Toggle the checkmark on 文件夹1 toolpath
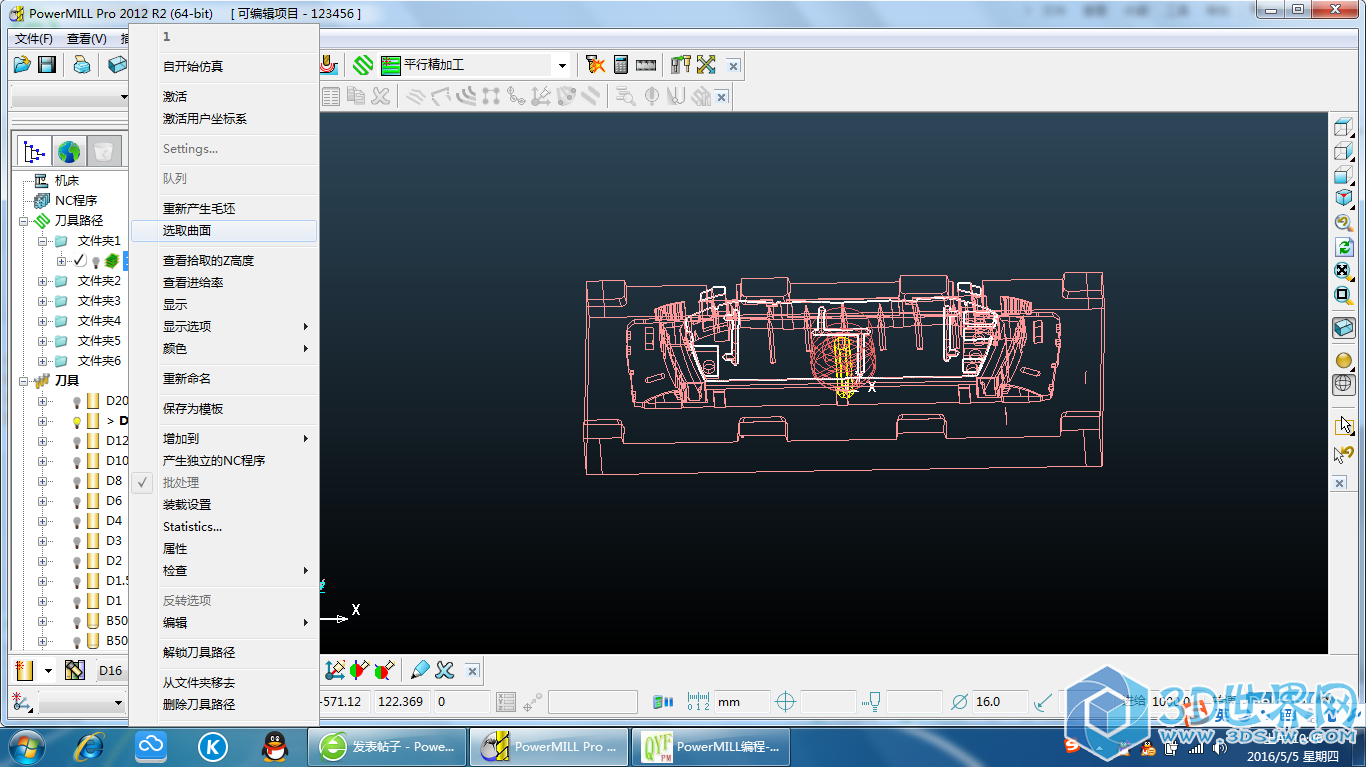 tap(80, 260)
